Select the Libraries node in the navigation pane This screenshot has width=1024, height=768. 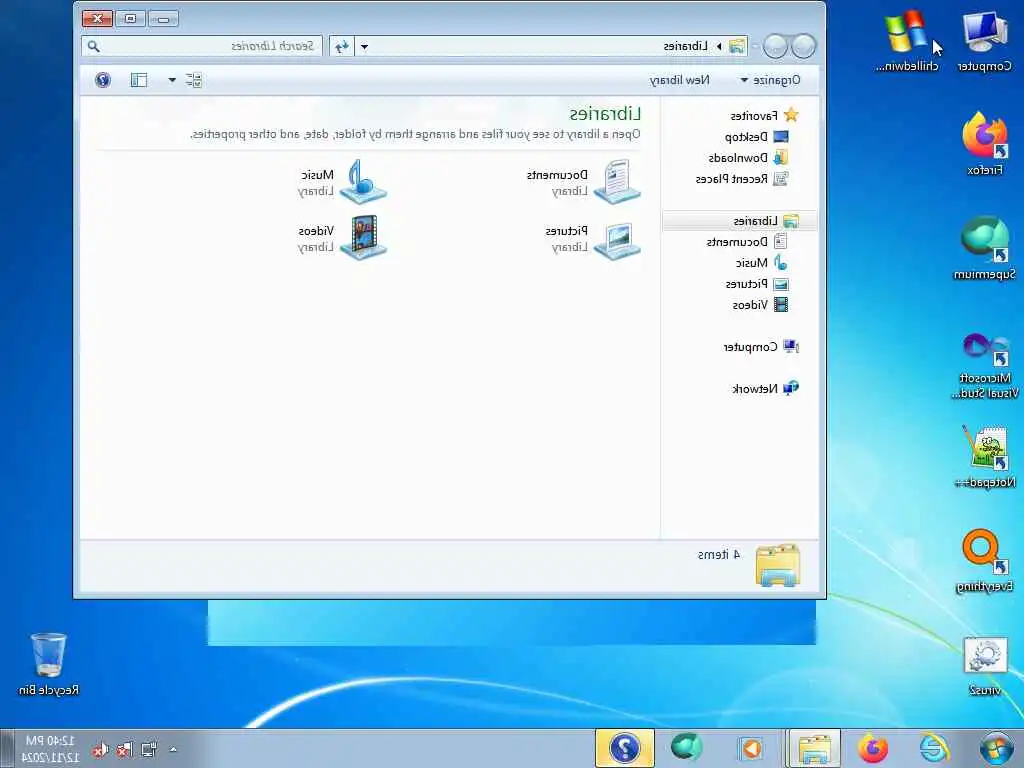coord(740,221)
